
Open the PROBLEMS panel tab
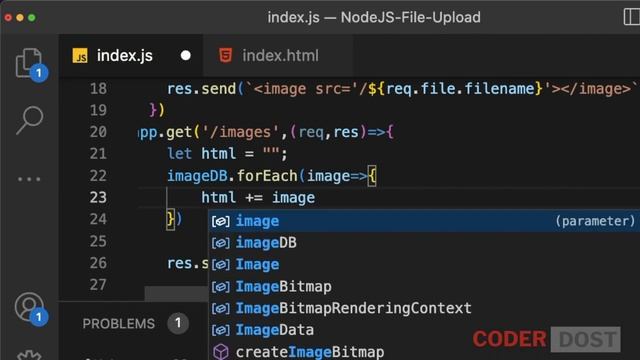click(x=119, y=324)
